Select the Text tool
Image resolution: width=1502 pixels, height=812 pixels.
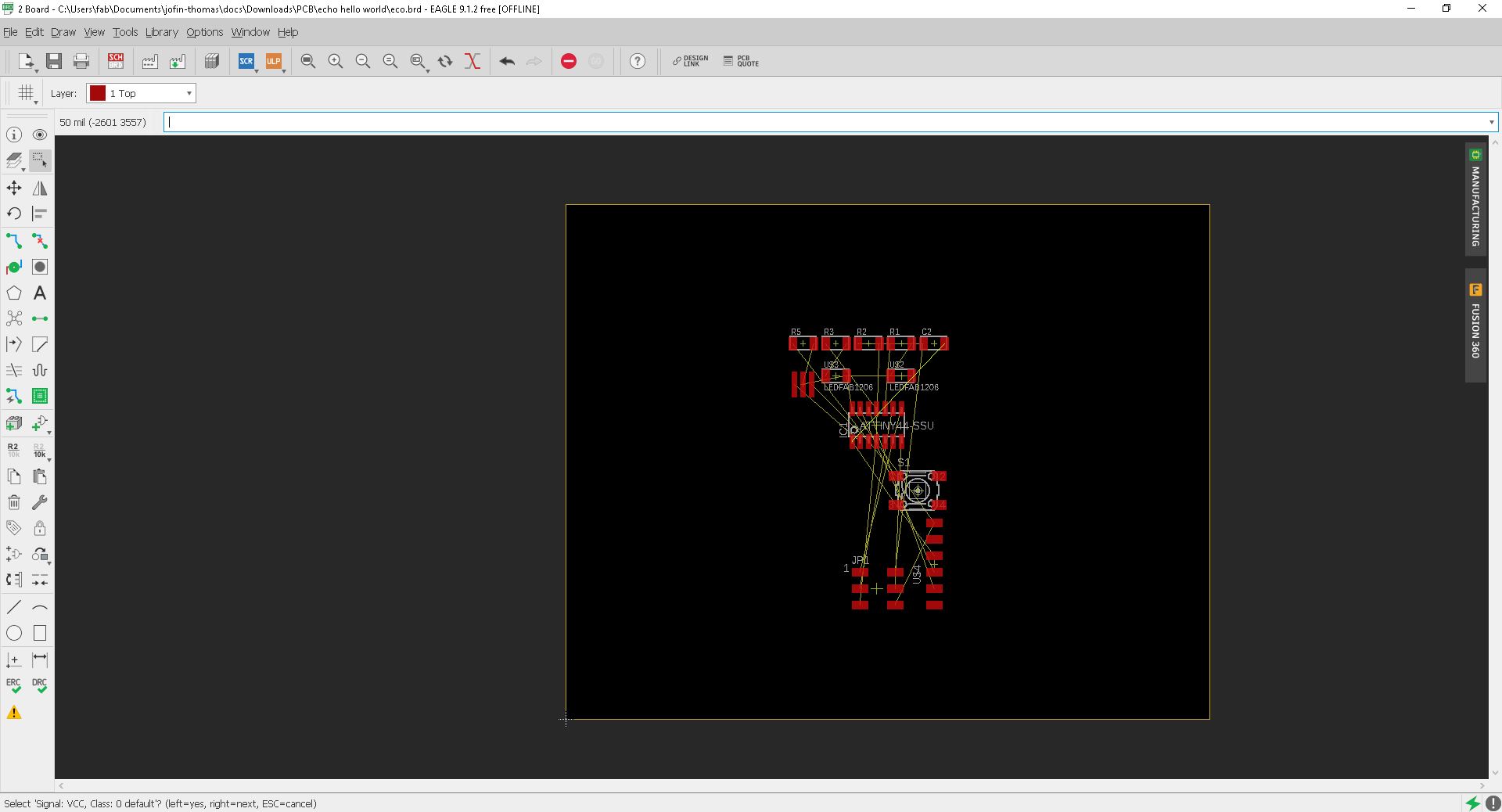pyautogui.click(x=40, y=293)
